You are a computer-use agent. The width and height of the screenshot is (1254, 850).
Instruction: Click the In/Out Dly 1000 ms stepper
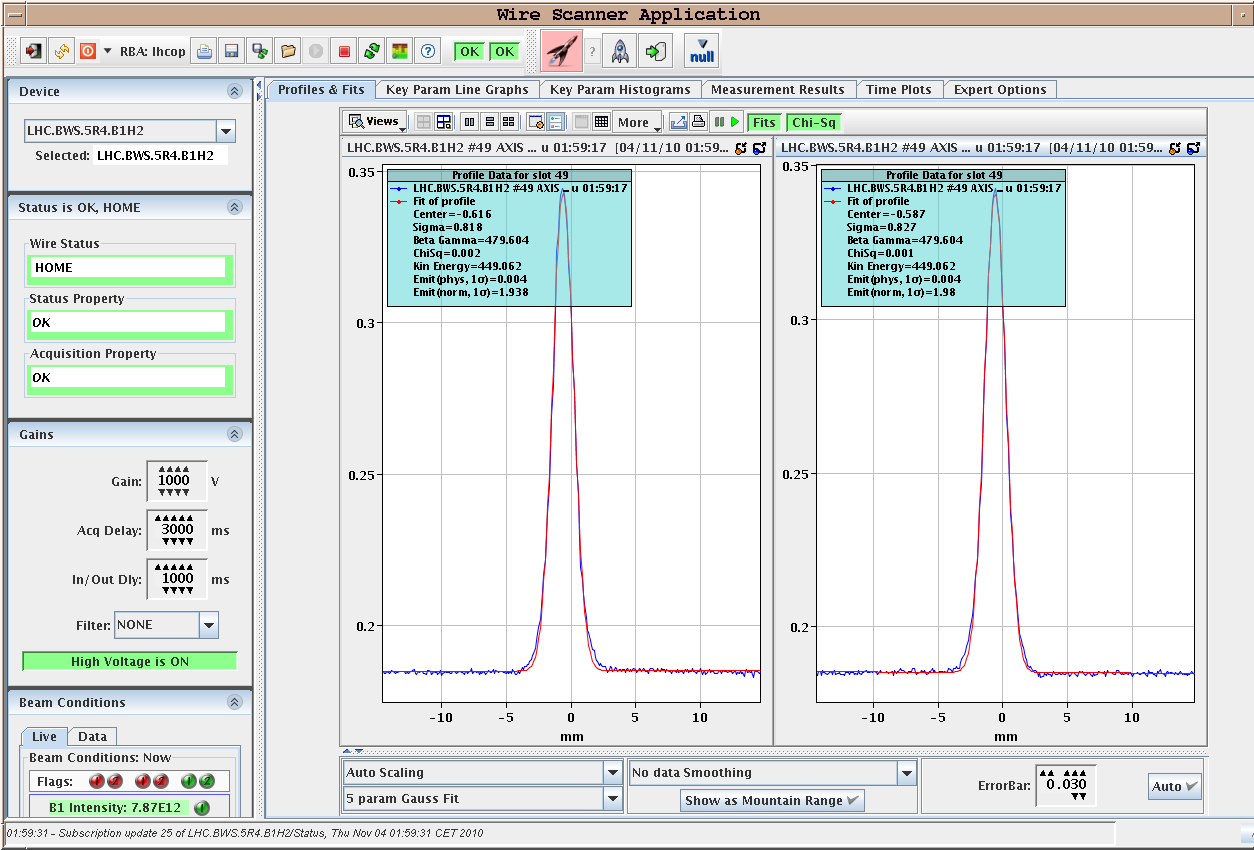point(177,579)
